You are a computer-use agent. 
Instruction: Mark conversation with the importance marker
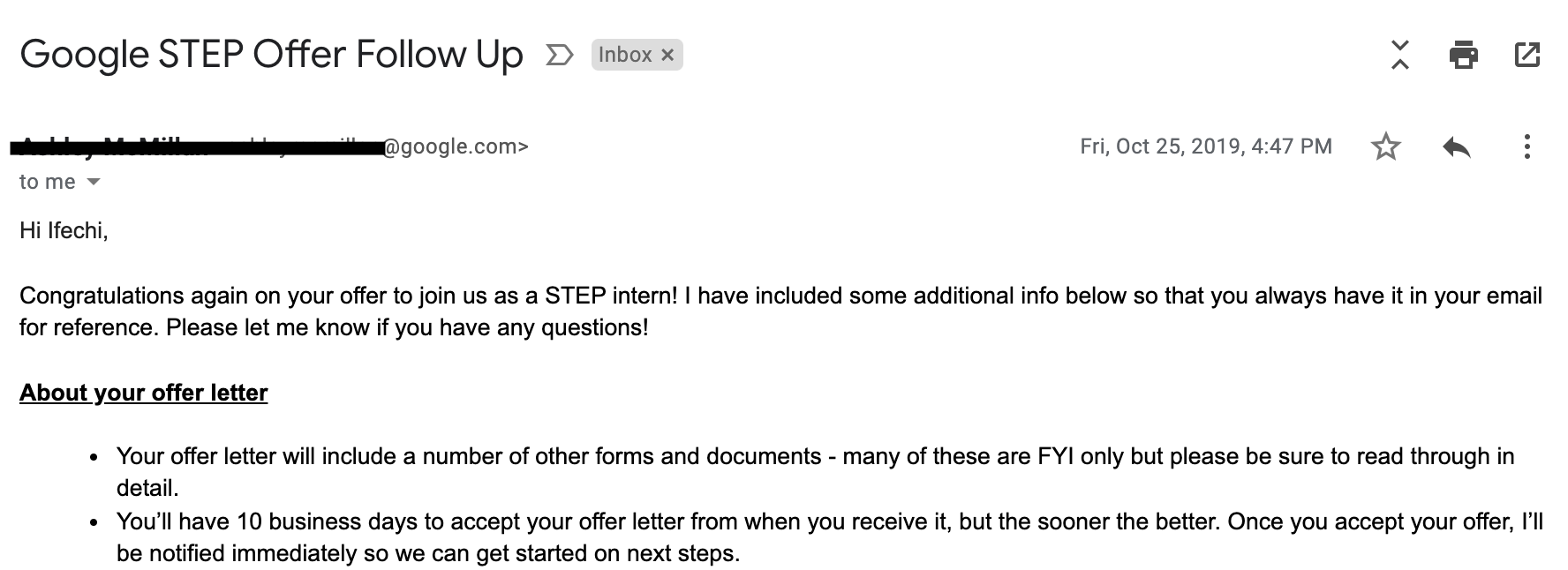tap(559, 56)
